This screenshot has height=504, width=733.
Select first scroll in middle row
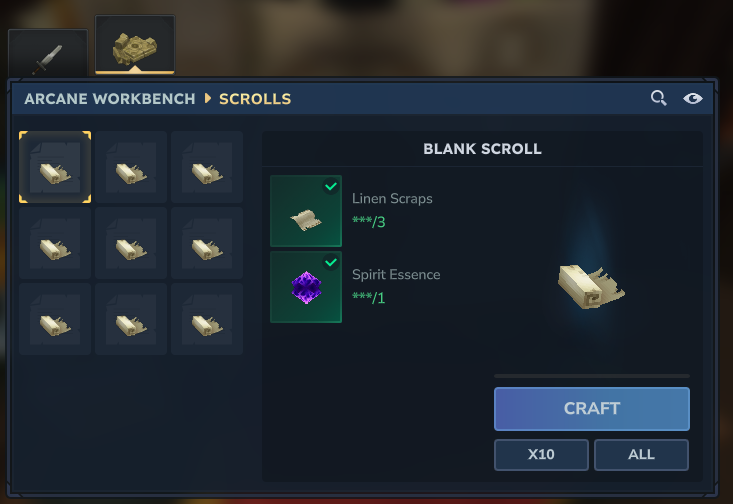point(55,243)
